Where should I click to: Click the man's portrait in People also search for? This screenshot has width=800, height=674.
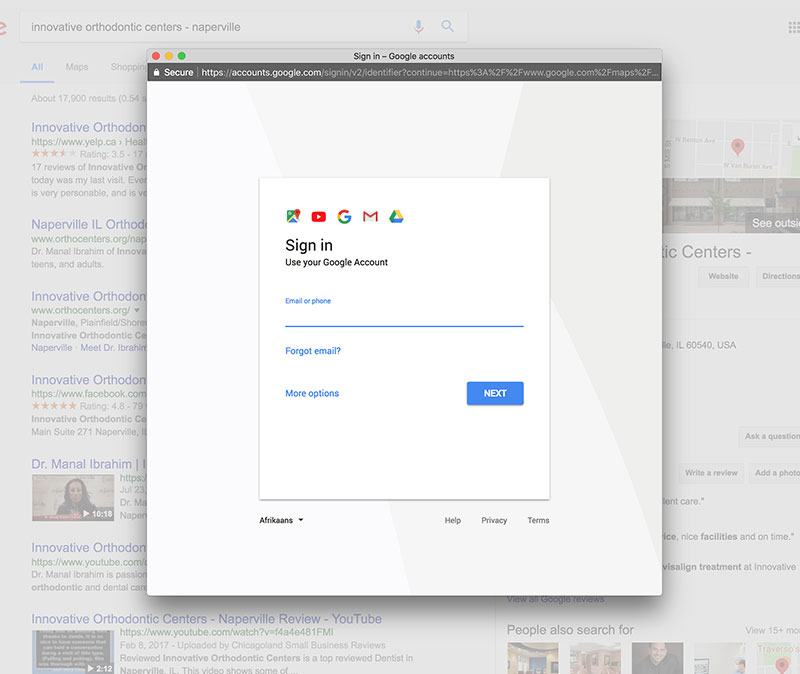pyautogui.click(x=657, y=658)
